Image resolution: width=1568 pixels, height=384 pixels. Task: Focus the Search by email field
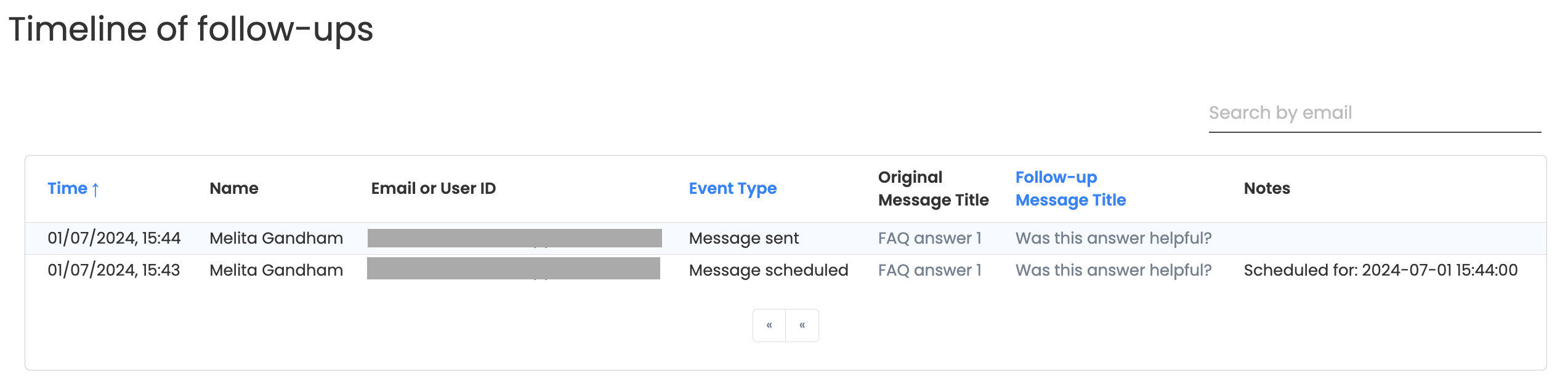(1375, 113)
